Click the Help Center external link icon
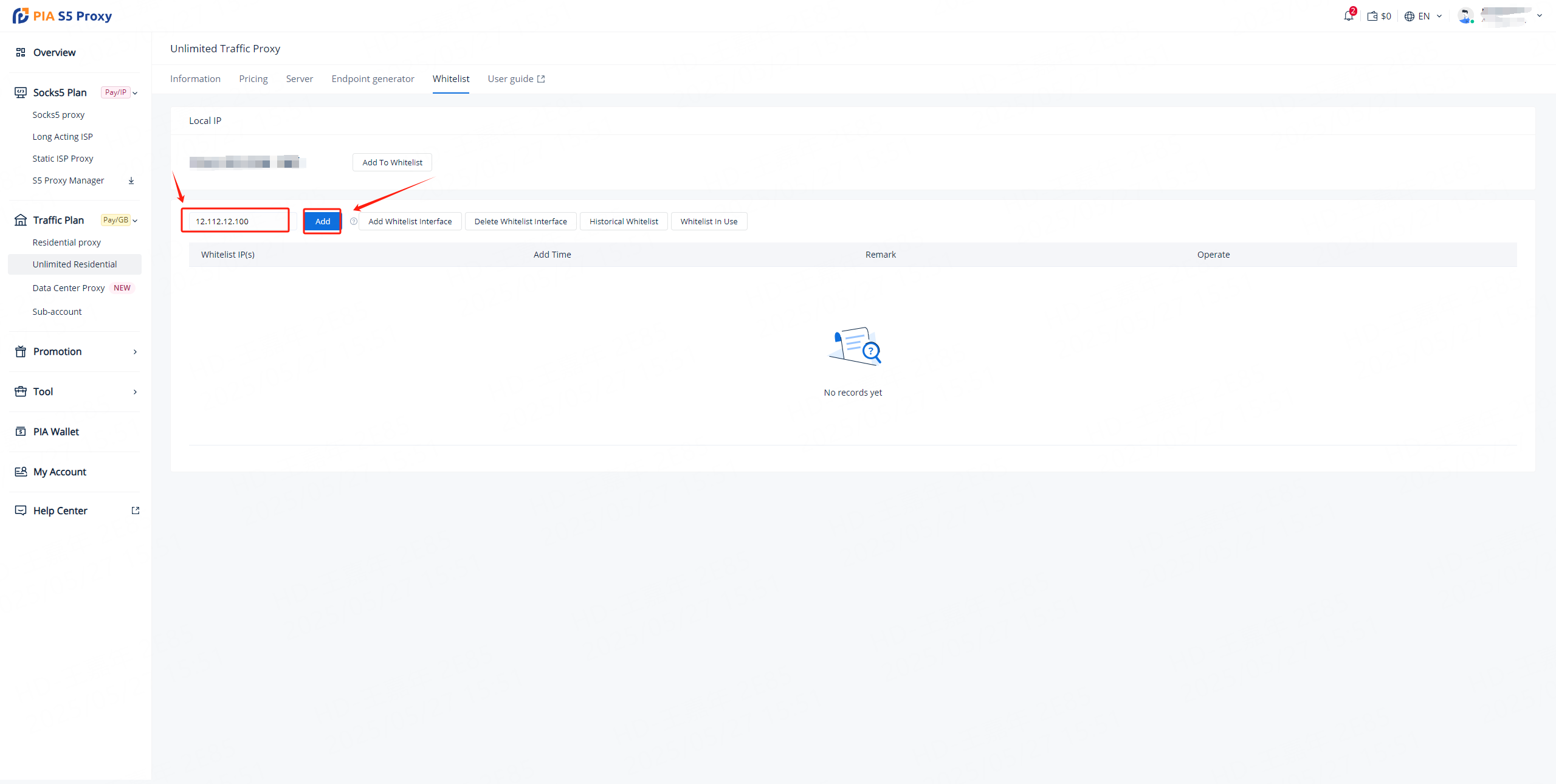 click(136, 511)
